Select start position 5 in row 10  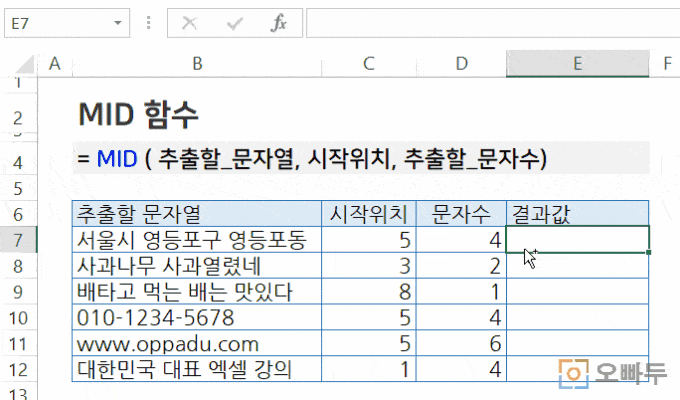click(x=369, y=318)
